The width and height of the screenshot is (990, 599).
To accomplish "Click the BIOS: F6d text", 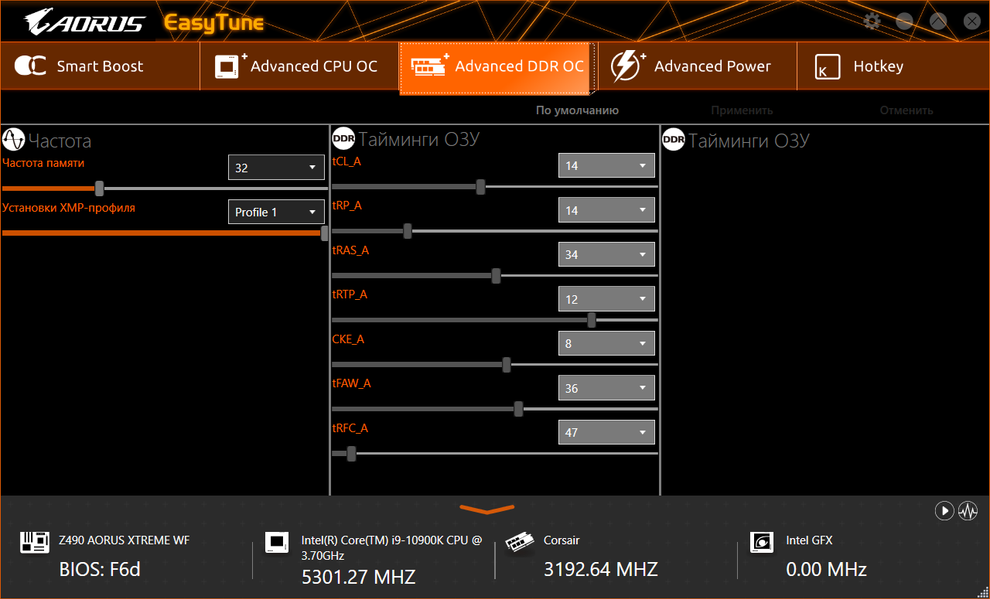I will [x=100, y=569].
